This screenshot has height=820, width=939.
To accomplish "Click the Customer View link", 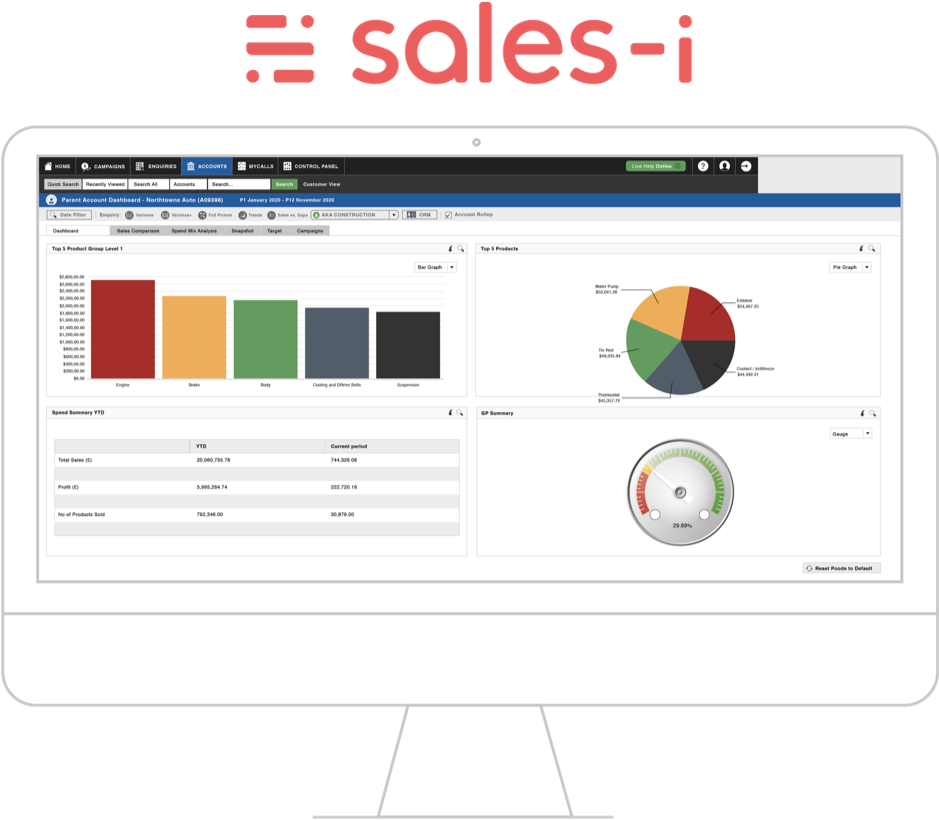I will 322,184.
